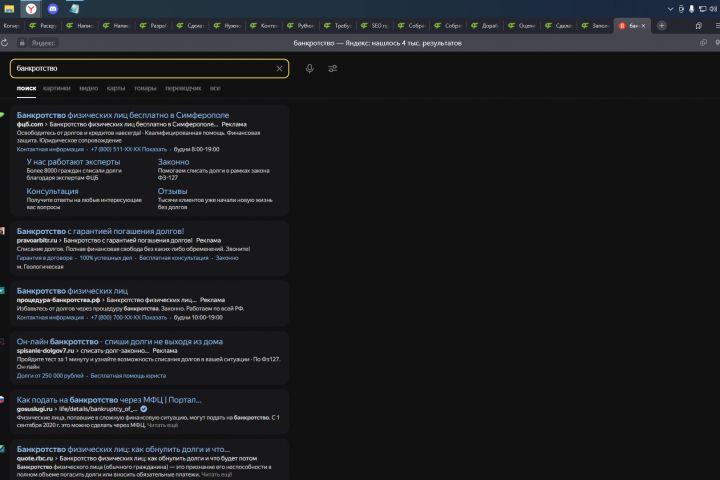
Task: Click the microphone icon in system tray
Action: coord(691,9)
